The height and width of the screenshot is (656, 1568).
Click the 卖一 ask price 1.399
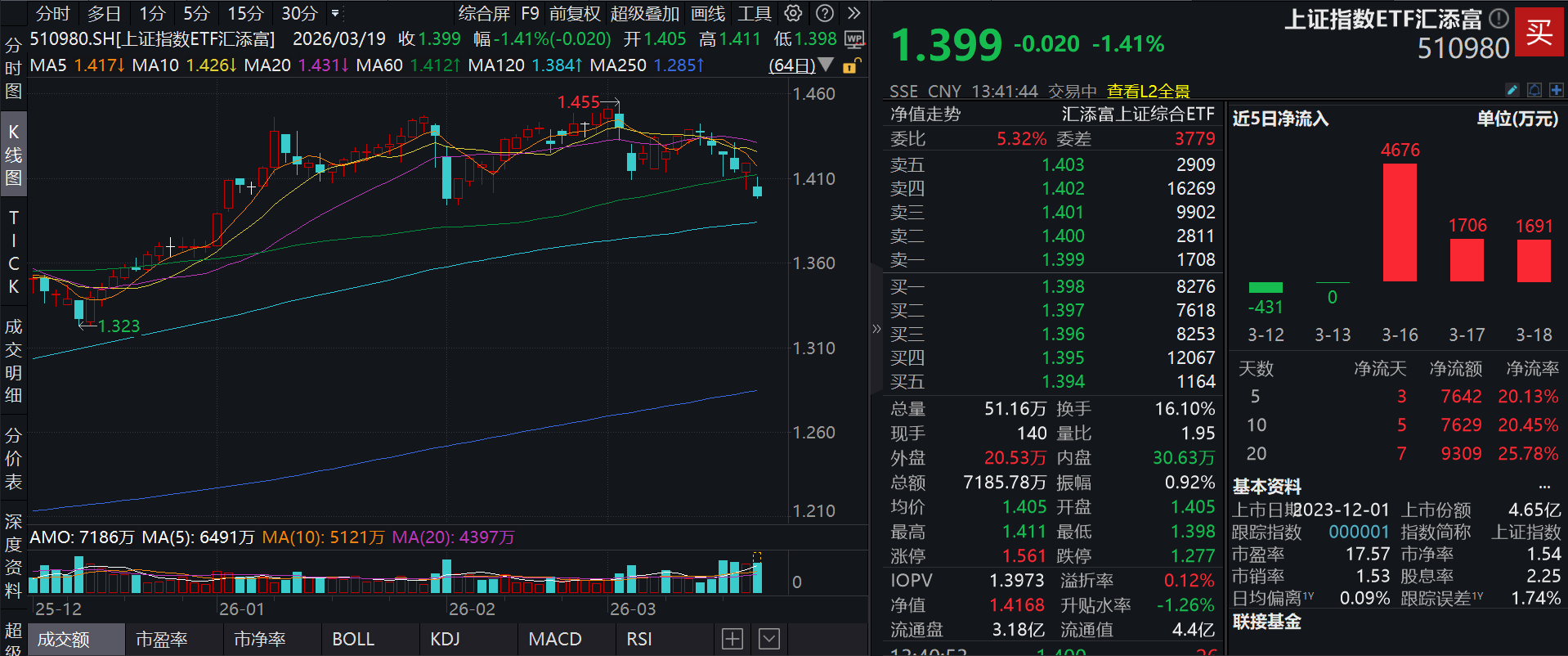coord(1063,259)
